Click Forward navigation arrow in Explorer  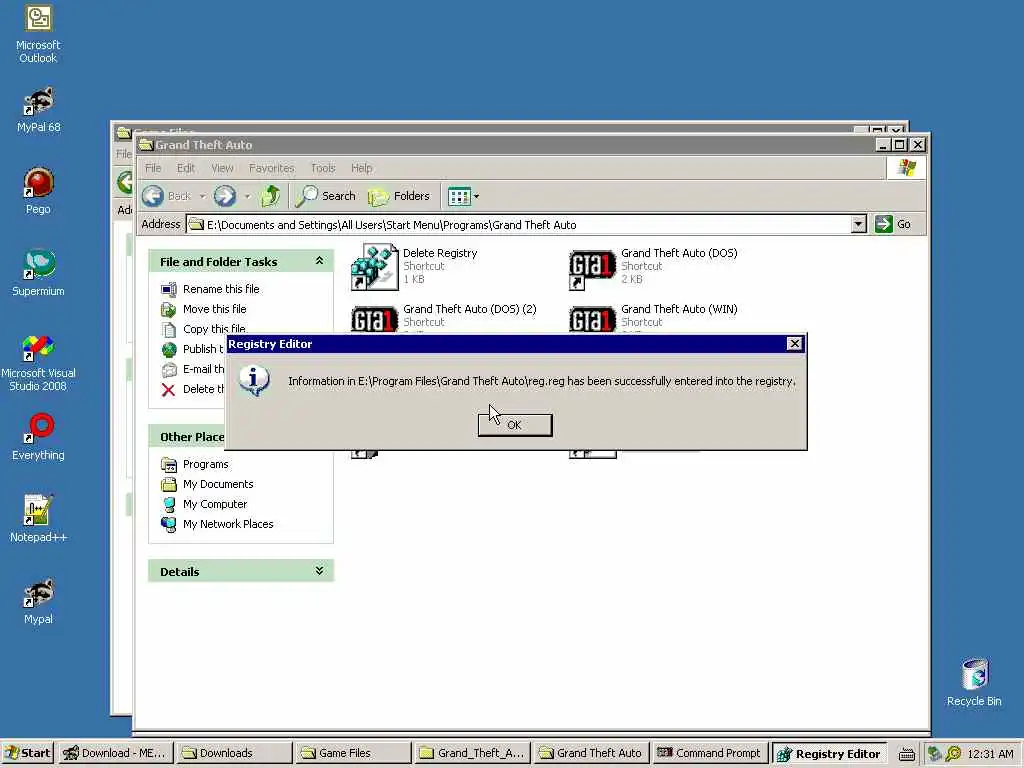225,196
